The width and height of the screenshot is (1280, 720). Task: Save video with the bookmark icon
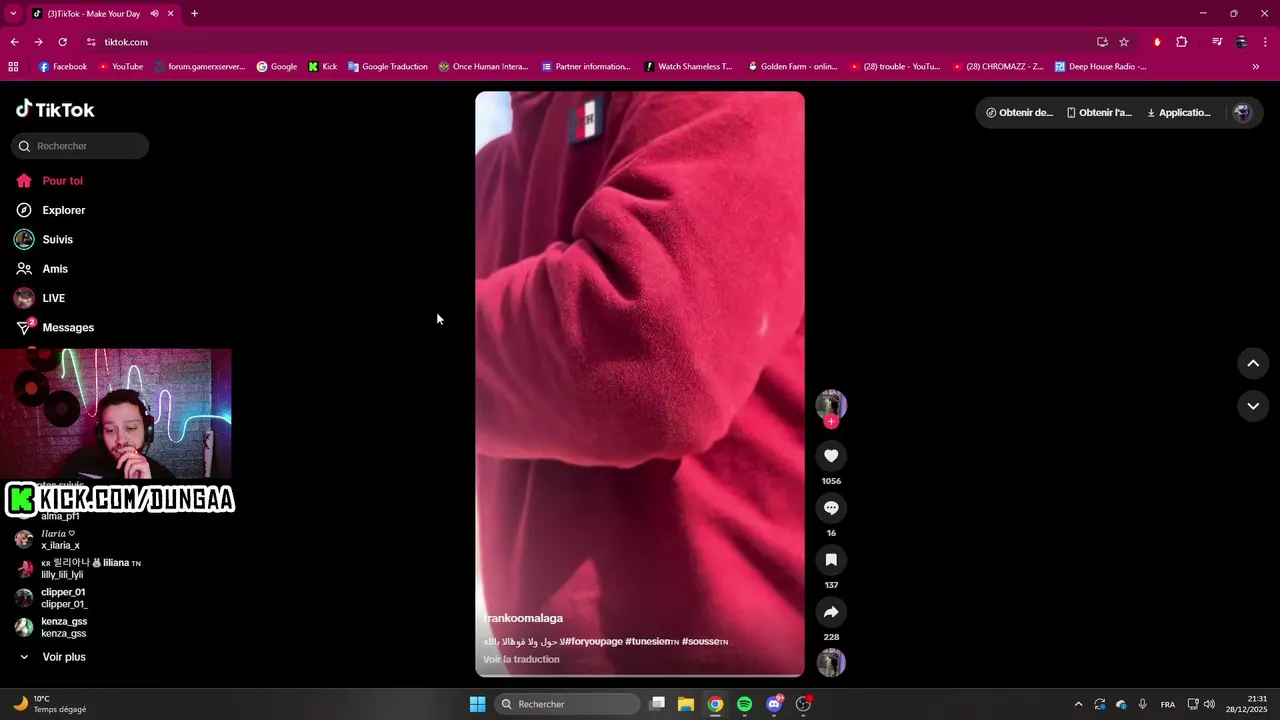[831, 560]
